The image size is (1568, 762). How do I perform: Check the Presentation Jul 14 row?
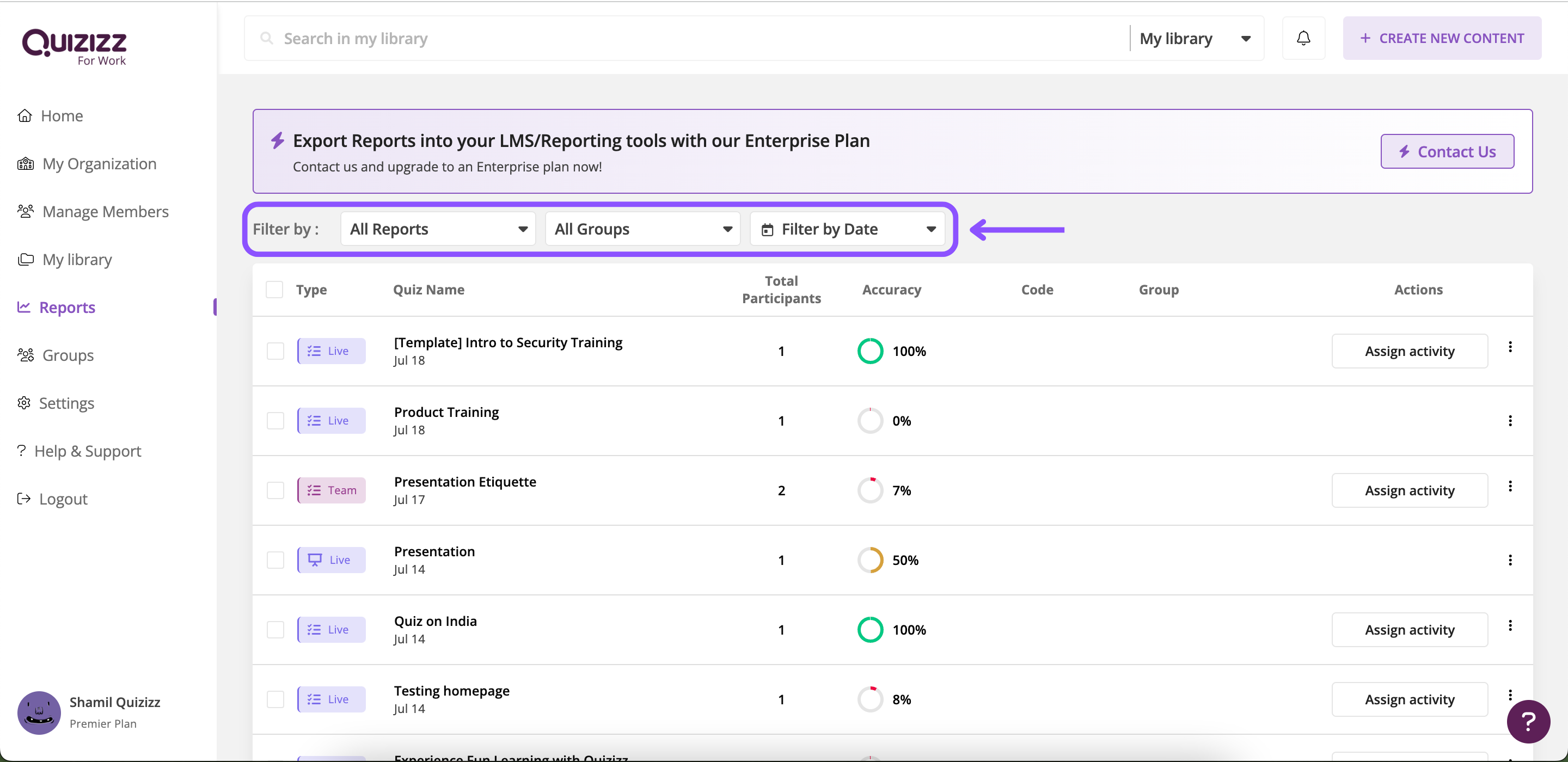275,560
